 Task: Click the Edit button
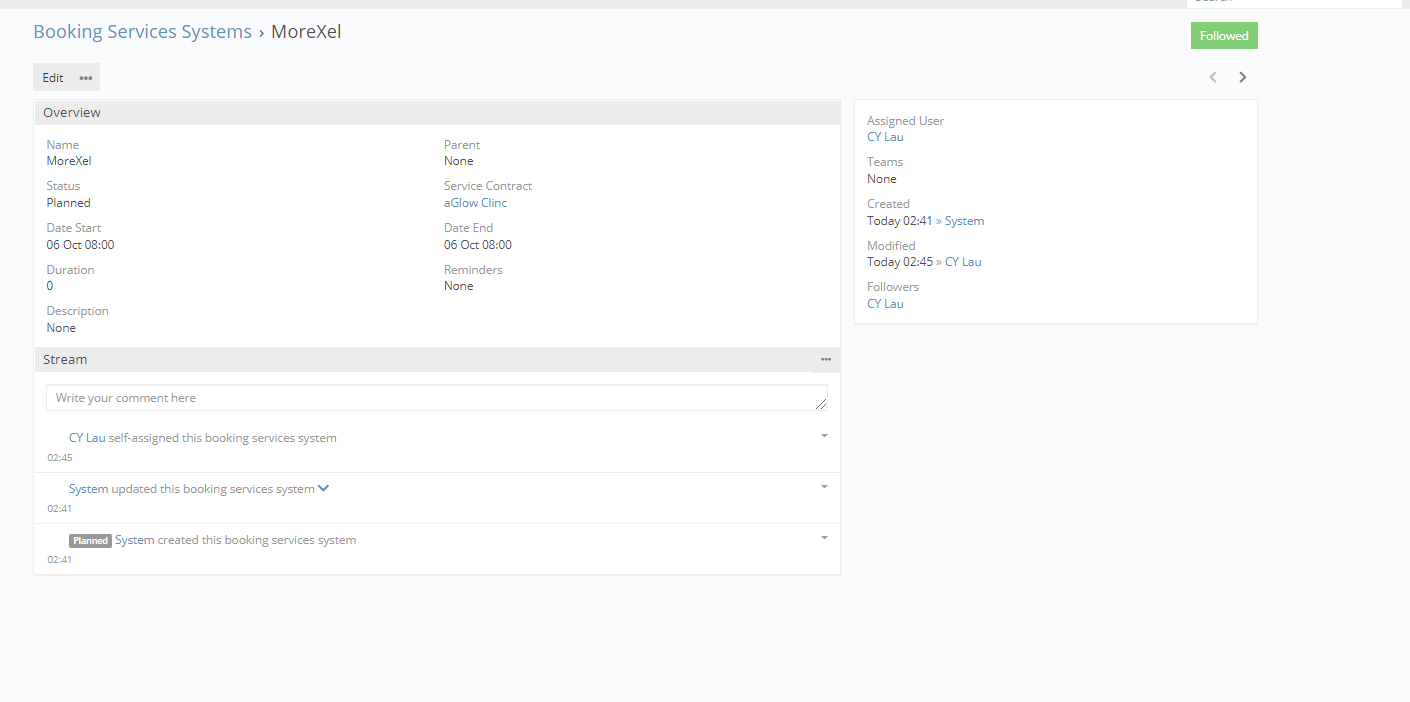[x=53, y=78]
